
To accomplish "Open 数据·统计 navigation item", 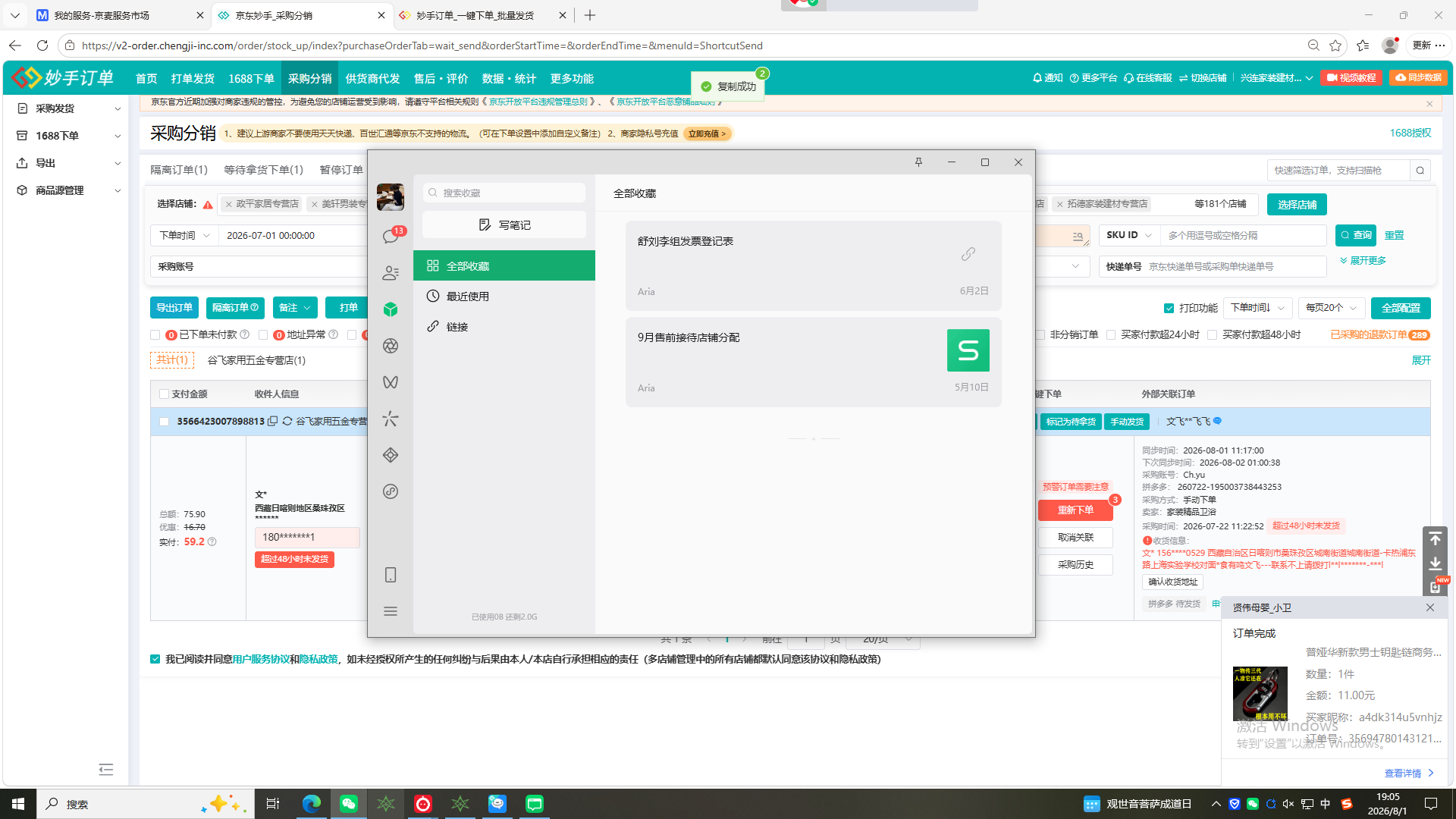I will click(x=509, y=78).
